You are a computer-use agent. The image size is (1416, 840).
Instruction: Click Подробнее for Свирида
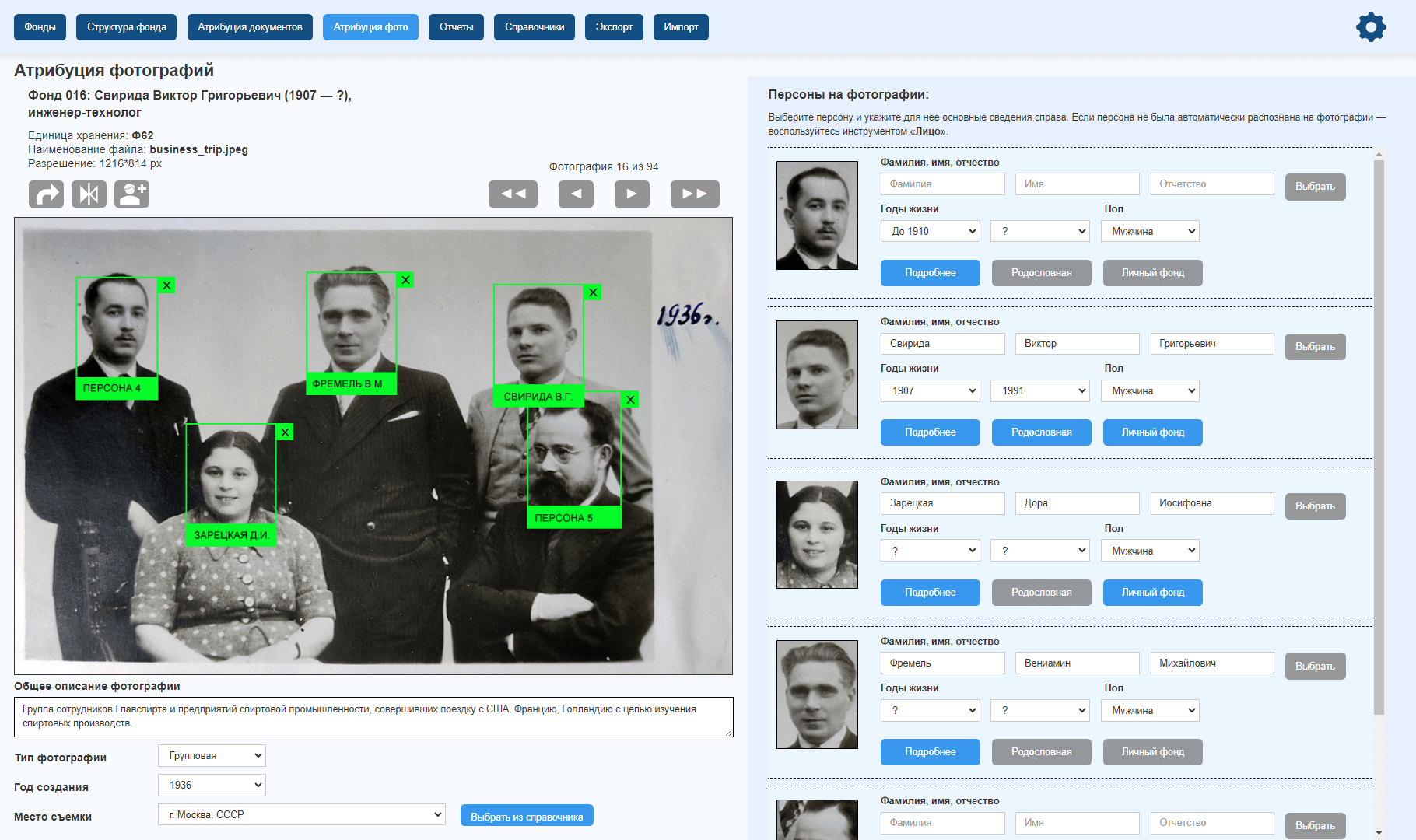931,432
